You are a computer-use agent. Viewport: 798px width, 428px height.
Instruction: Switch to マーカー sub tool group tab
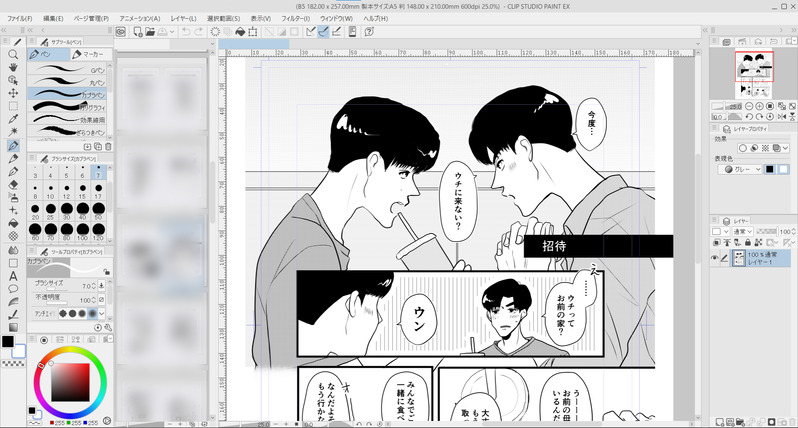pos(91,54)
